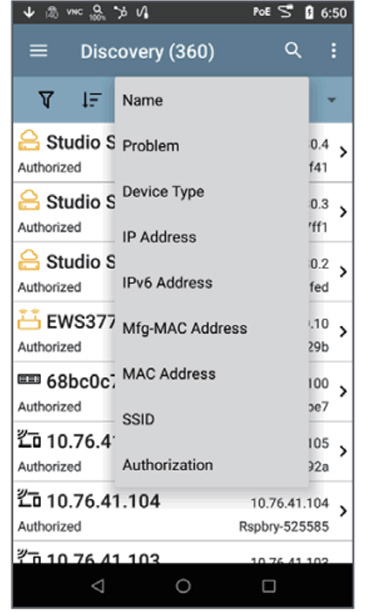The height and width of the screenshot is (612, 369).
Task: Select Mfg-MAC Address option
Action: [x=185, y=329]
